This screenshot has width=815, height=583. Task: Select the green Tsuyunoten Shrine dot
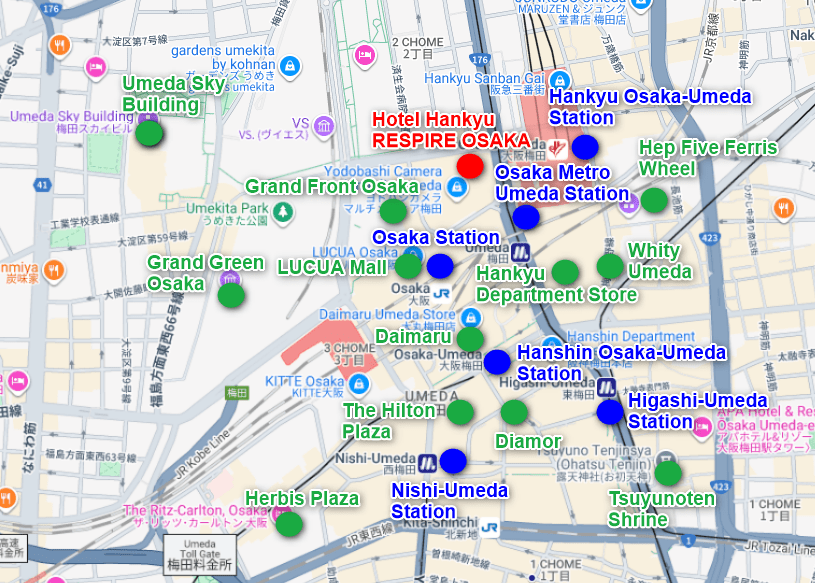668,473
